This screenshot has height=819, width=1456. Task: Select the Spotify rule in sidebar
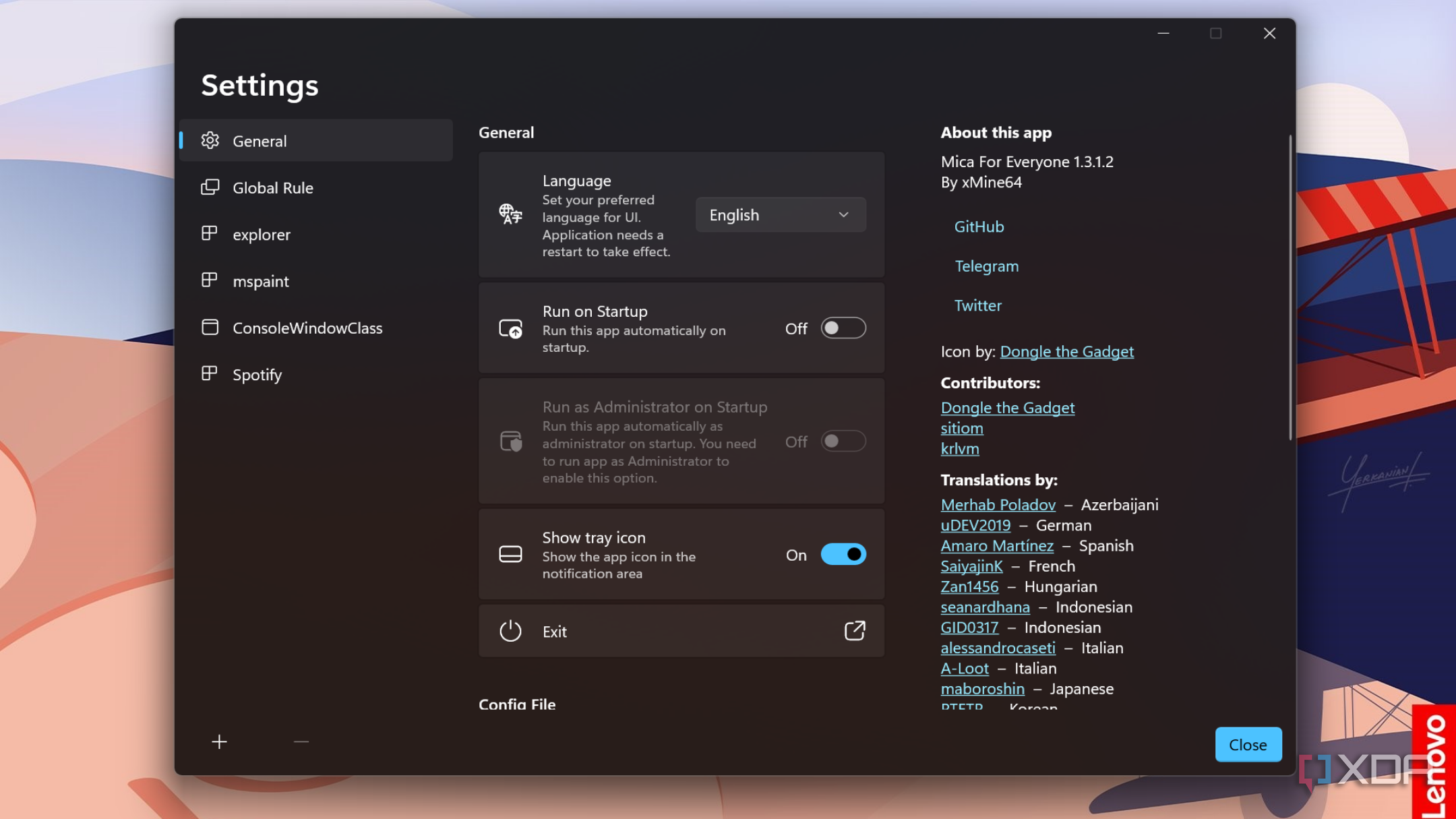tap(257, 375)
